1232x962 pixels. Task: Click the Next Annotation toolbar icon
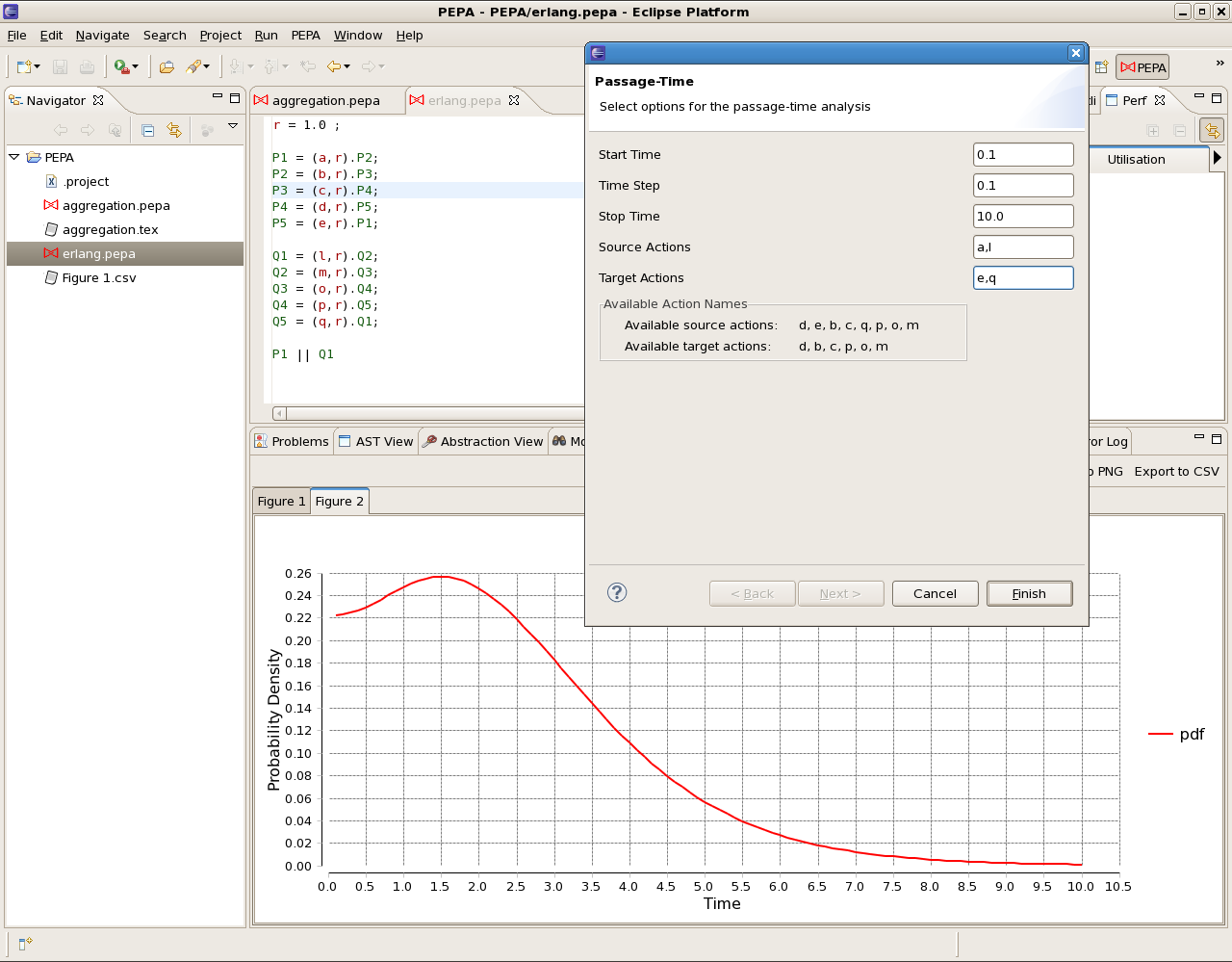pos(236,66)
